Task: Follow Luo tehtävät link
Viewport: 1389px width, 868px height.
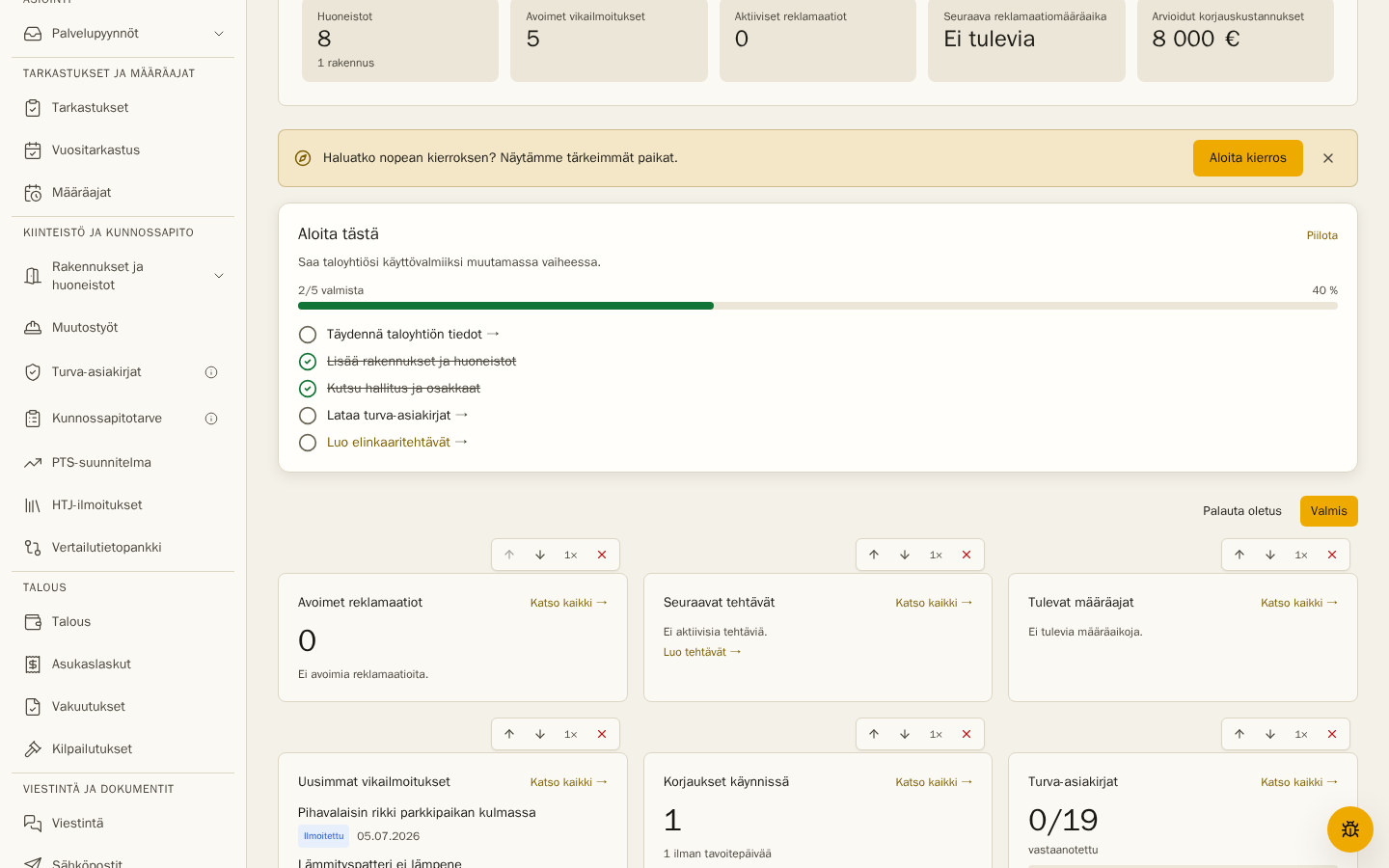Action: pos(702,652)
